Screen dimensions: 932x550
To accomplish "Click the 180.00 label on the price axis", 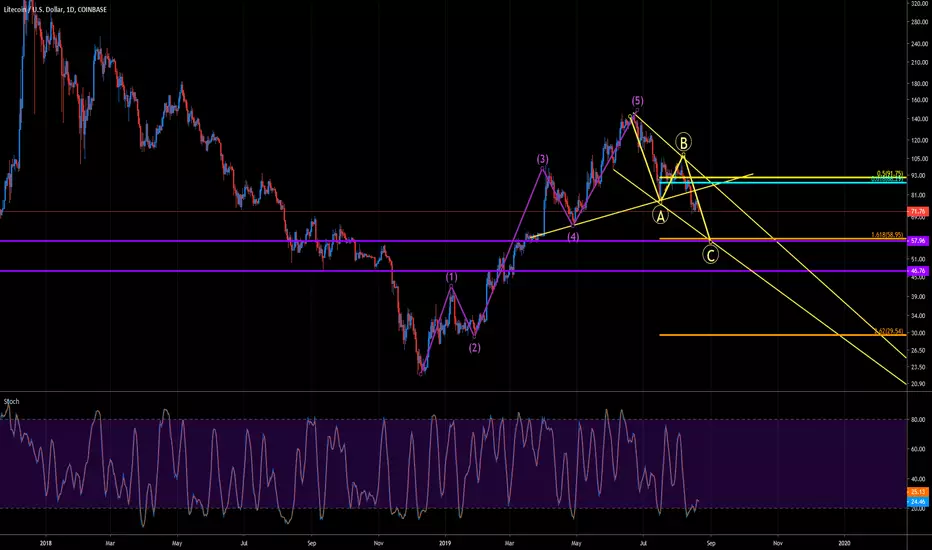I will [919, 84].
